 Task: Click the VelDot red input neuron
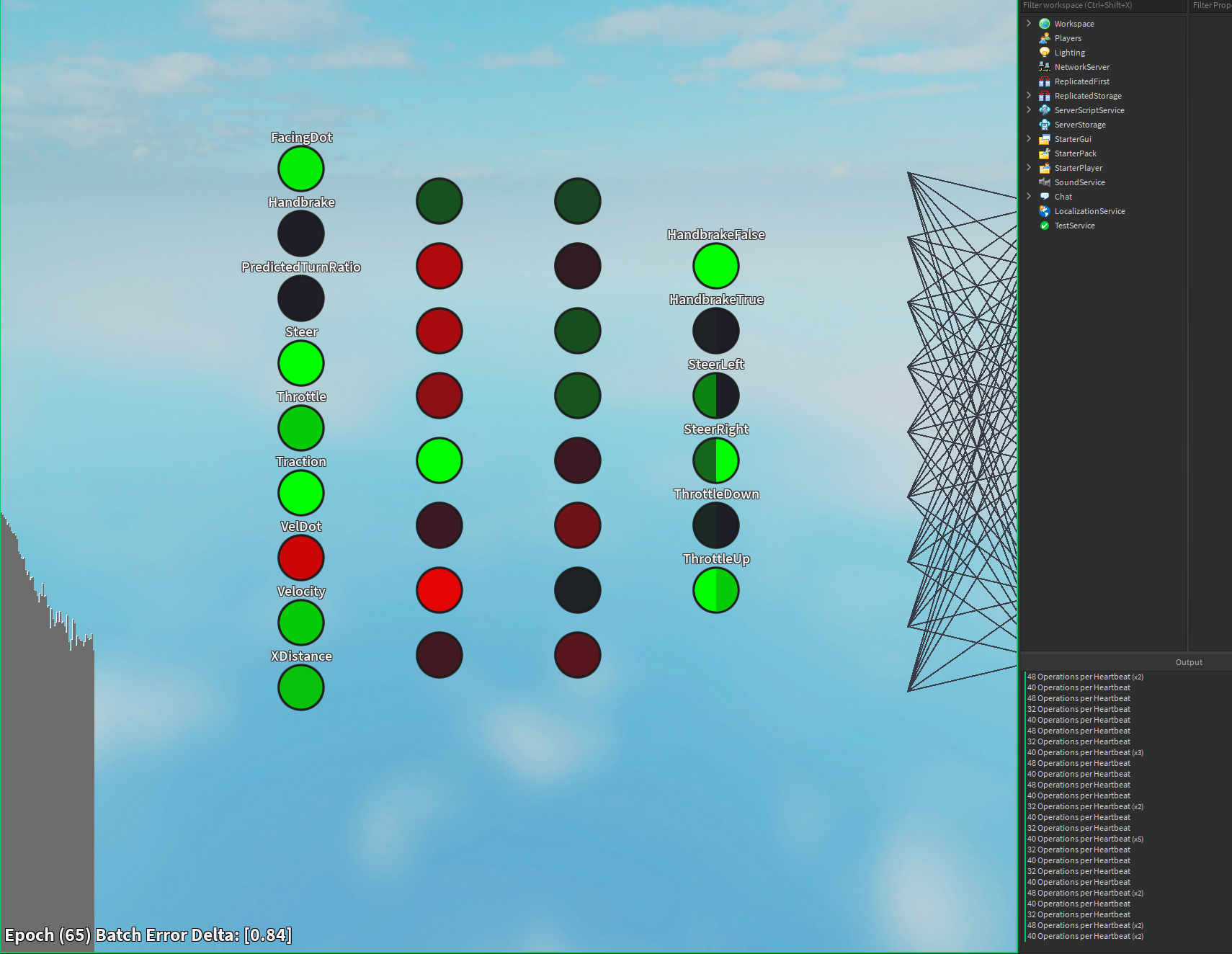301,558
